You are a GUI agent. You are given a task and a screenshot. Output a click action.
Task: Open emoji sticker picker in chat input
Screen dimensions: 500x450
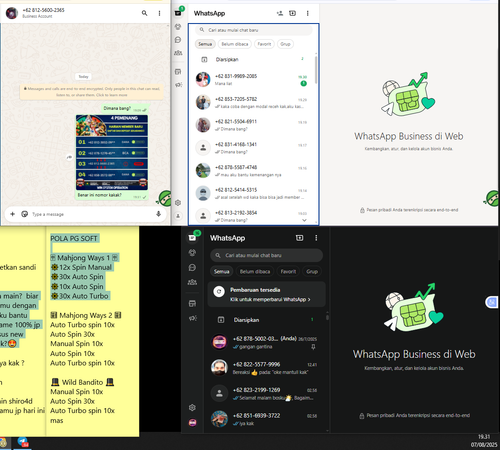point(24,214)
